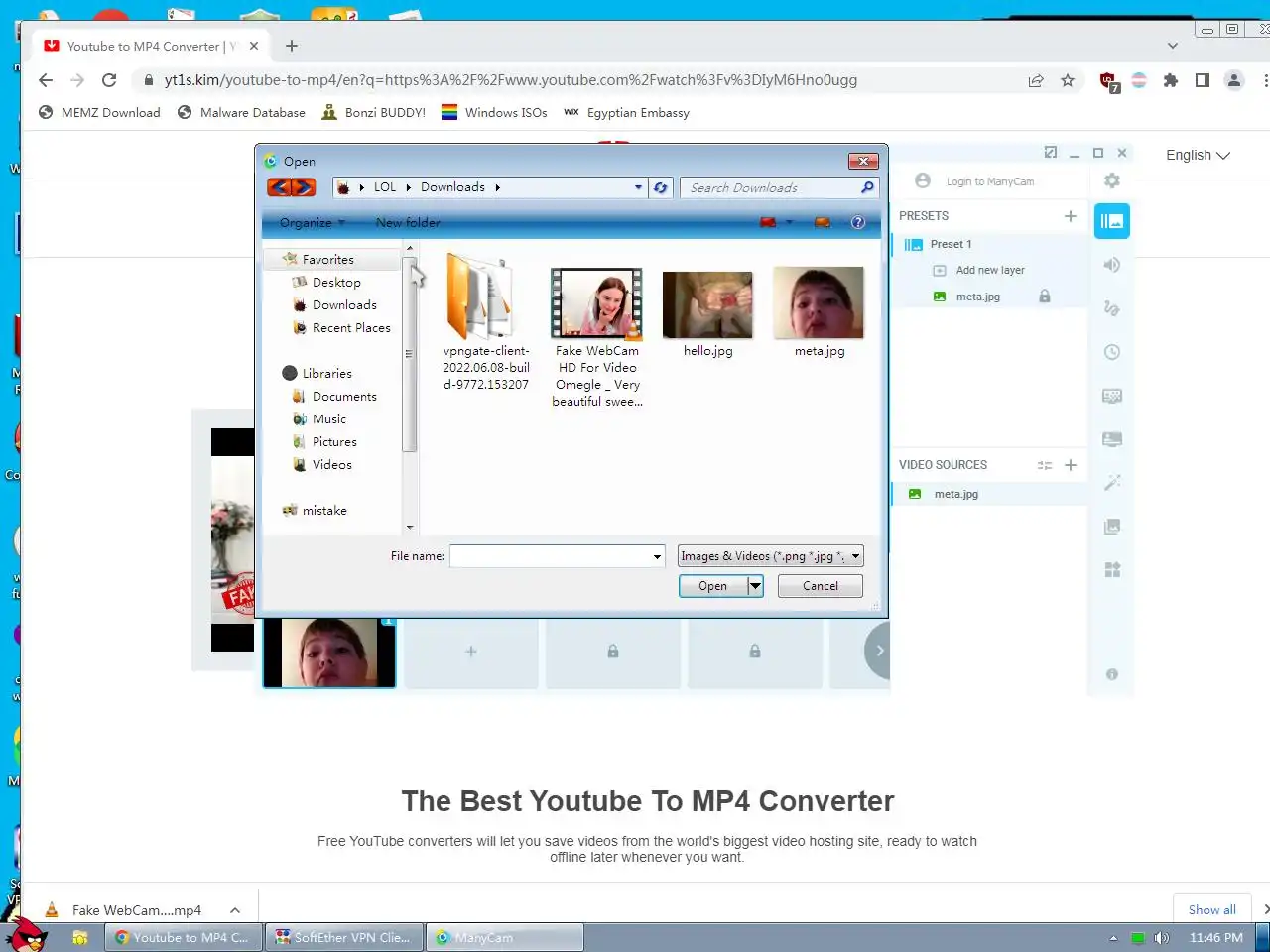Select Pictures library

click(x=334, y=441)
